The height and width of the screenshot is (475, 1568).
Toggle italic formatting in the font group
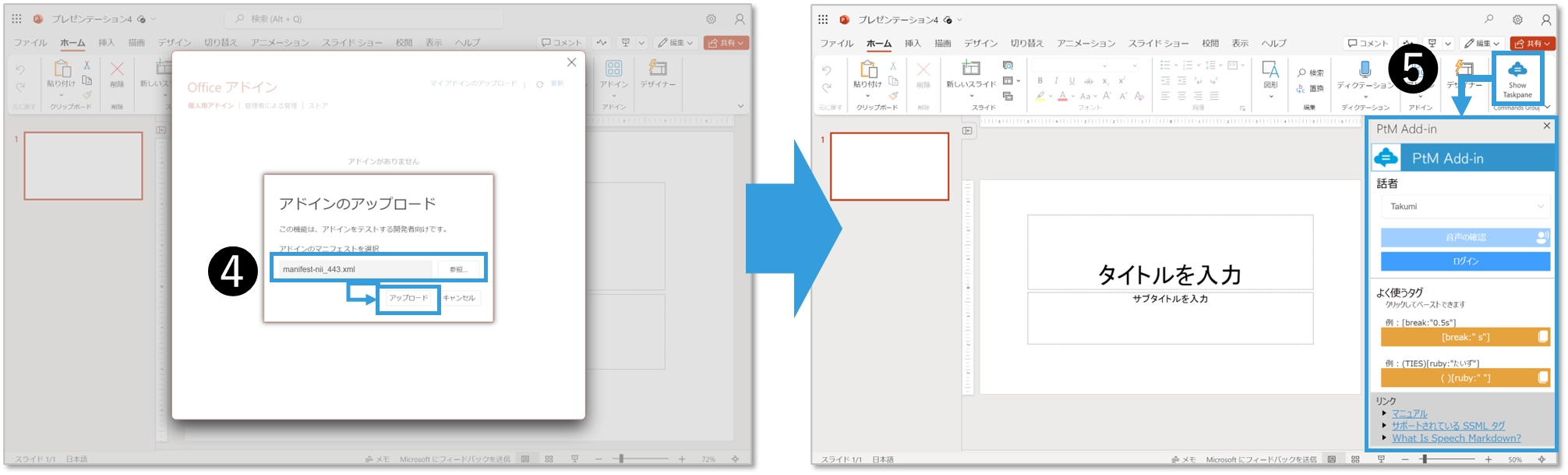(1056, 80)
